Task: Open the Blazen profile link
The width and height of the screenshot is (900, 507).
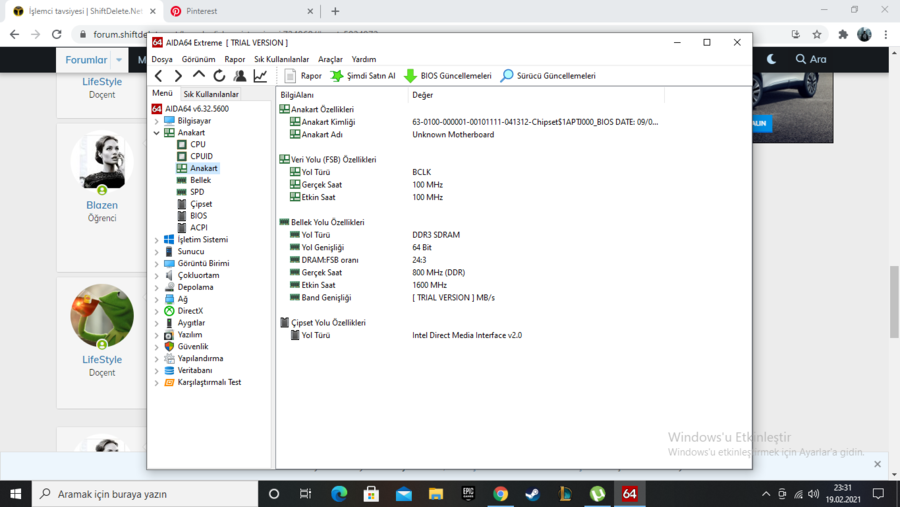Action: [102, 205]
